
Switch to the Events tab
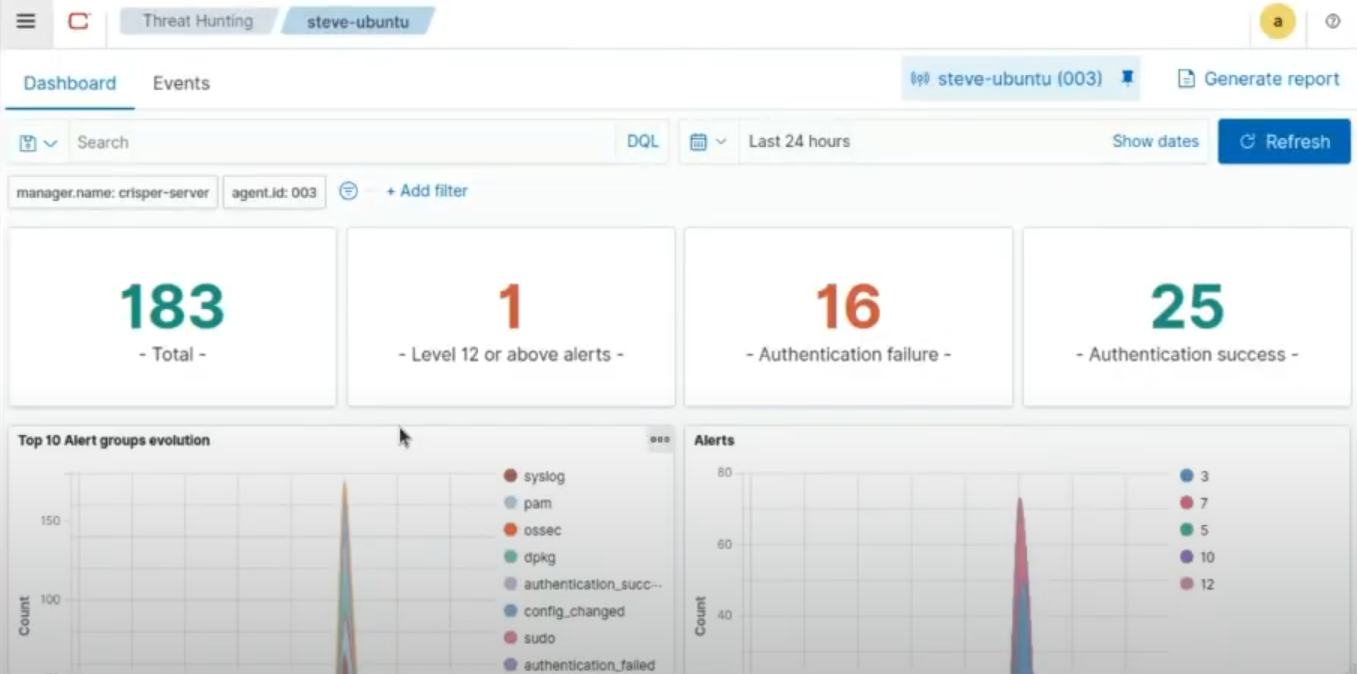pyautogui.click(x=181, y=83)
